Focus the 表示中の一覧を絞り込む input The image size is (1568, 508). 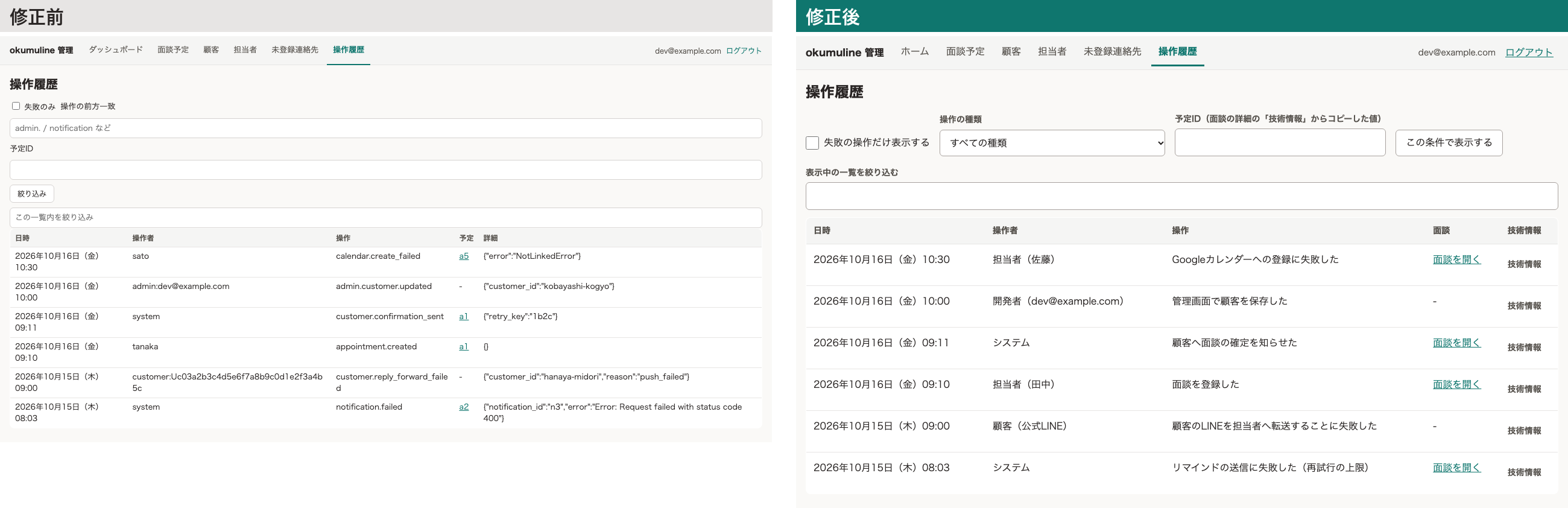1181,196
